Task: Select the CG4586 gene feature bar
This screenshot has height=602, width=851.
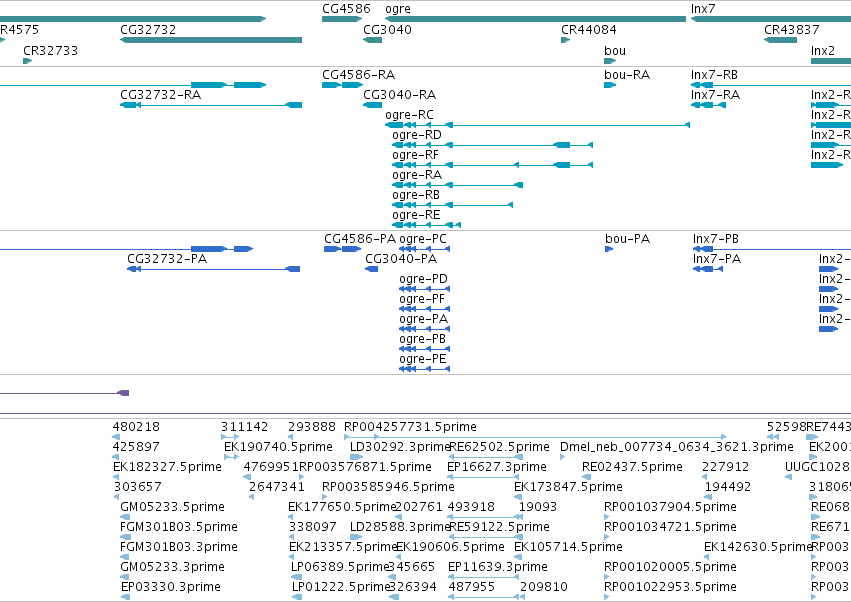Action: click(x=342, y=19)
